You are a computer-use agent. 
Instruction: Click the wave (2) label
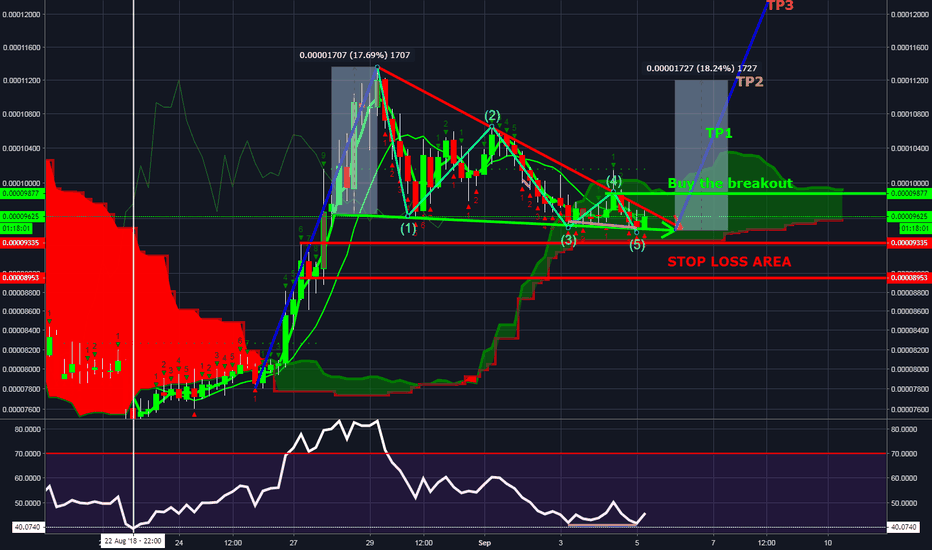click(492, 116)
